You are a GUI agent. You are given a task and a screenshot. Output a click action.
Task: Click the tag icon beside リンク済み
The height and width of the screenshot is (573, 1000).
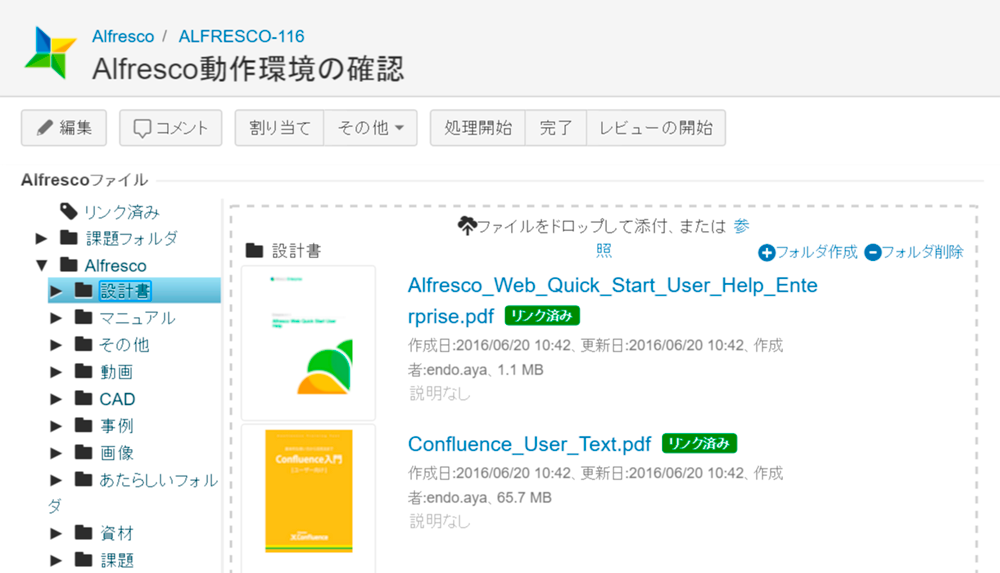[x=69, y=211]
